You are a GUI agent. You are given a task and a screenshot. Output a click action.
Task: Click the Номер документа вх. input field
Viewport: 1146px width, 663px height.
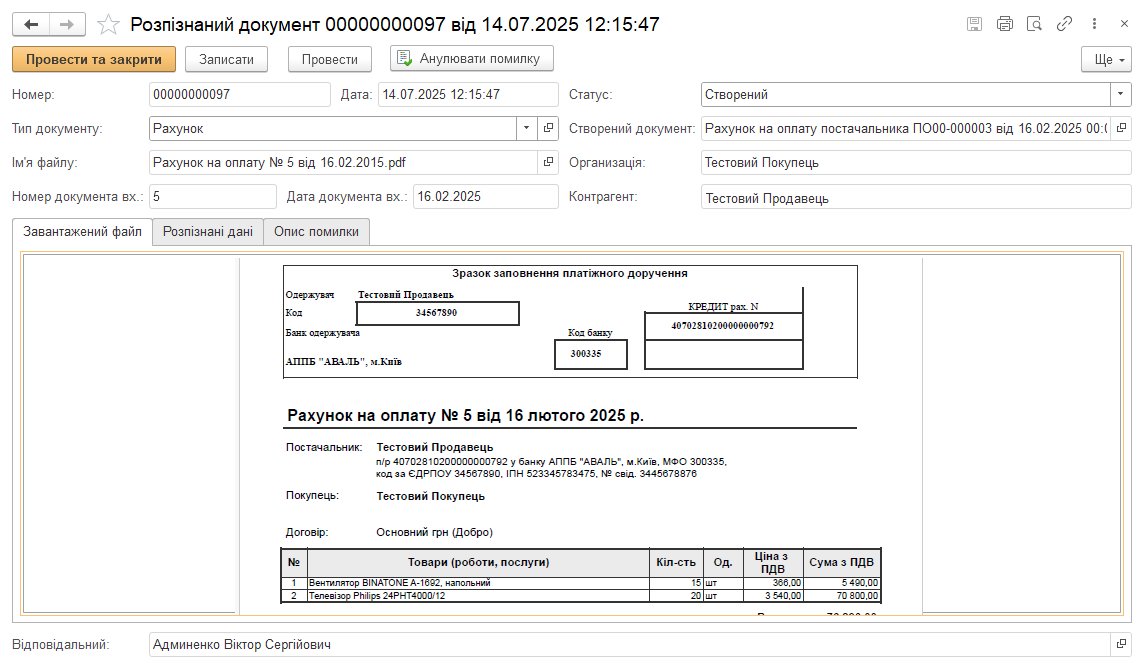tap(212, 197)
